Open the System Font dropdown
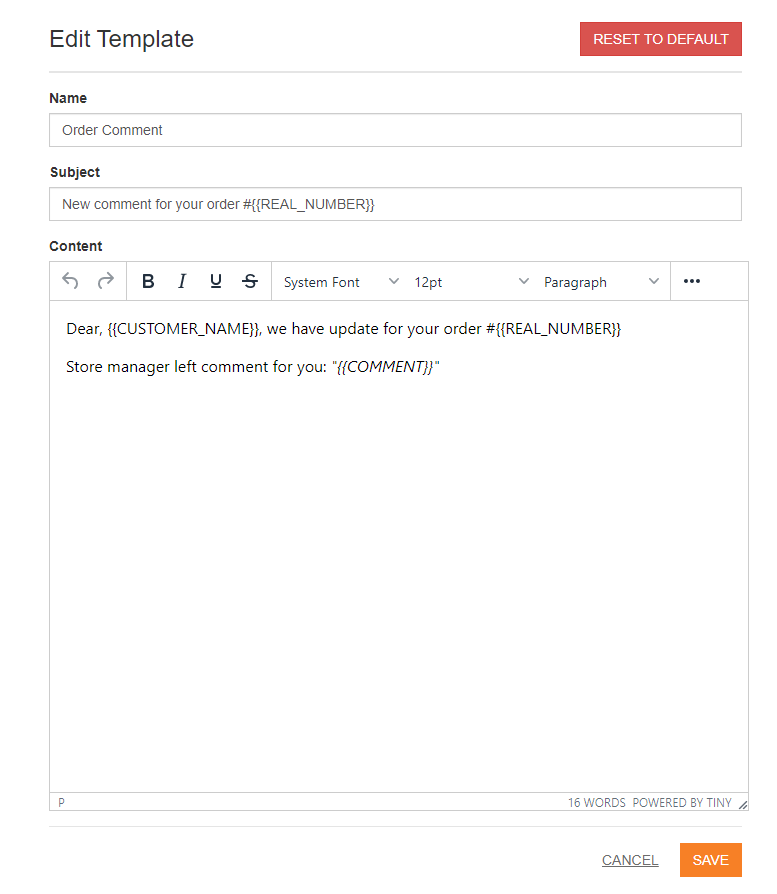The height and width of the screenshot is (894, 777). pos(341,282)
